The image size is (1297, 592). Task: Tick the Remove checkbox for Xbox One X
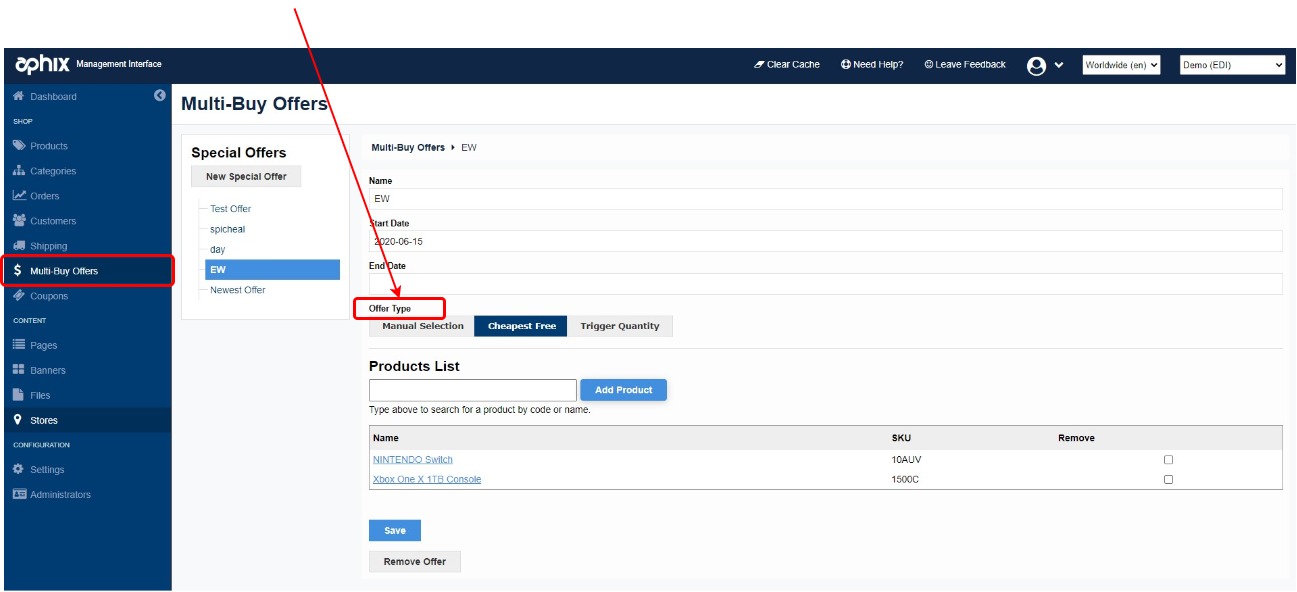coord(1168,480)
